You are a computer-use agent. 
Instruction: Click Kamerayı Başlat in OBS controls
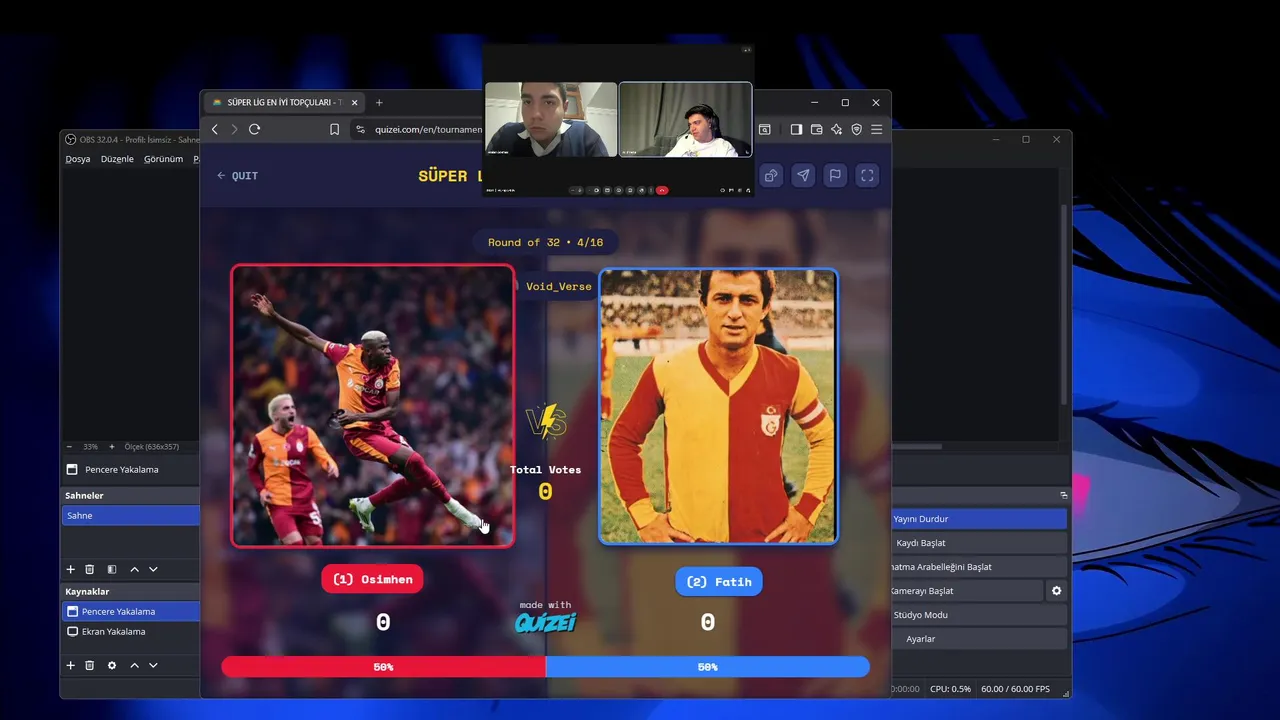967,591
